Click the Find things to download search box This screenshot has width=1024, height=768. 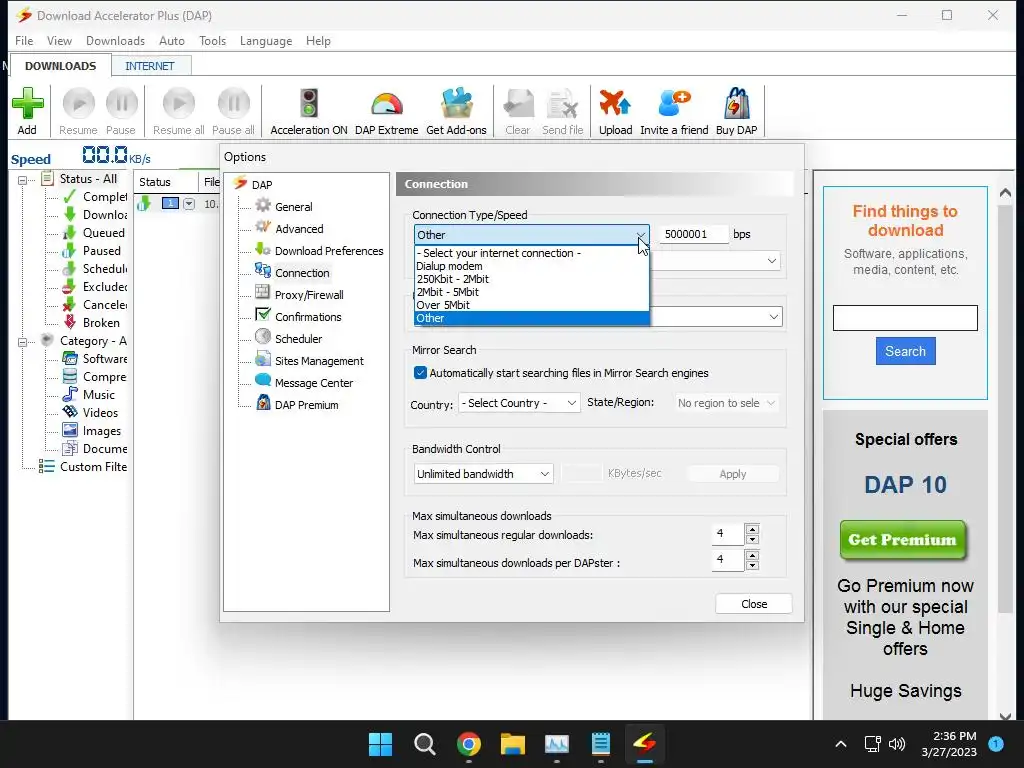click(x=905, y=318)
